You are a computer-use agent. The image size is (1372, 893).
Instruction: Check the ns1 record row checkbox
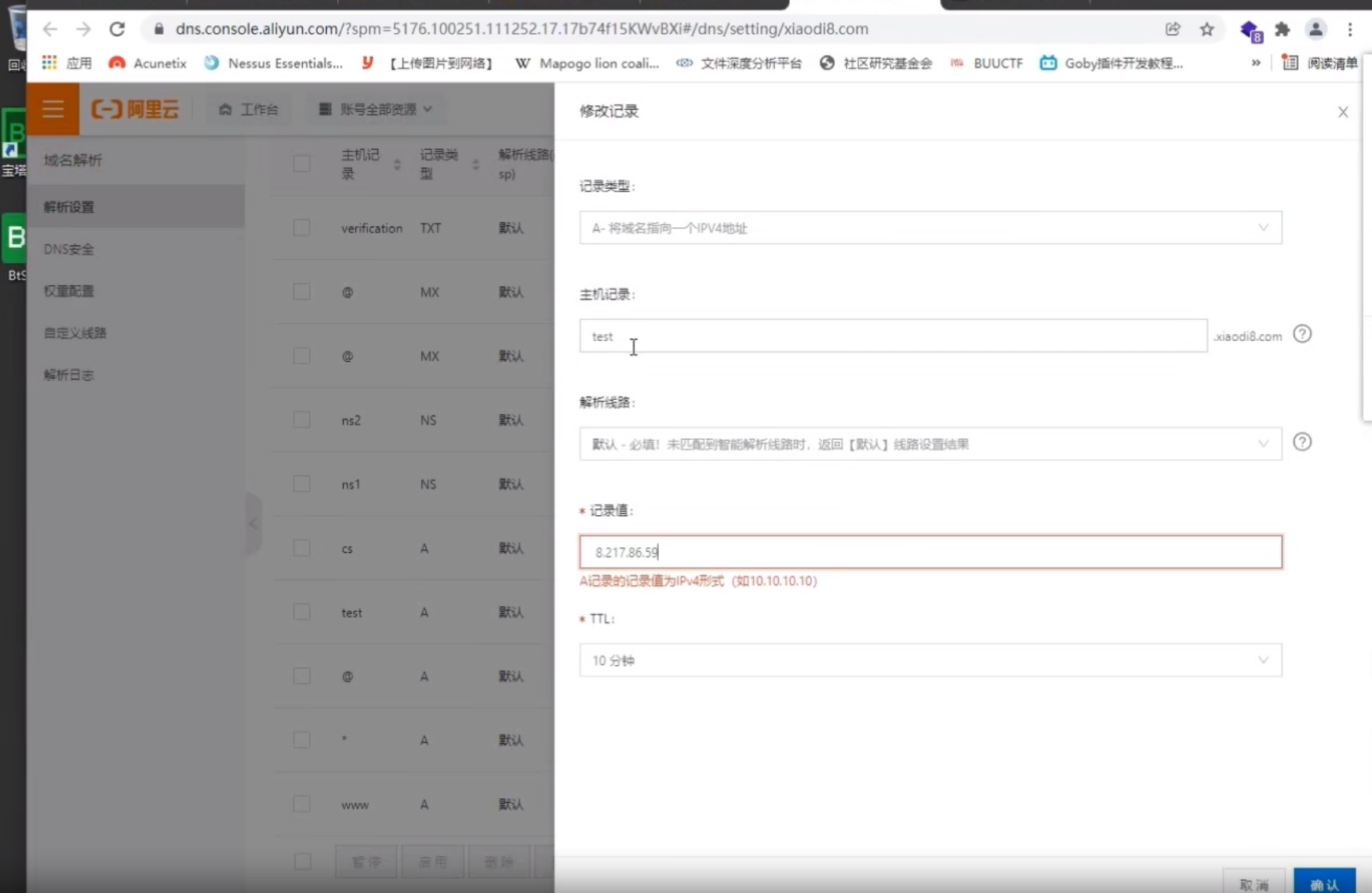coord(301,485)
